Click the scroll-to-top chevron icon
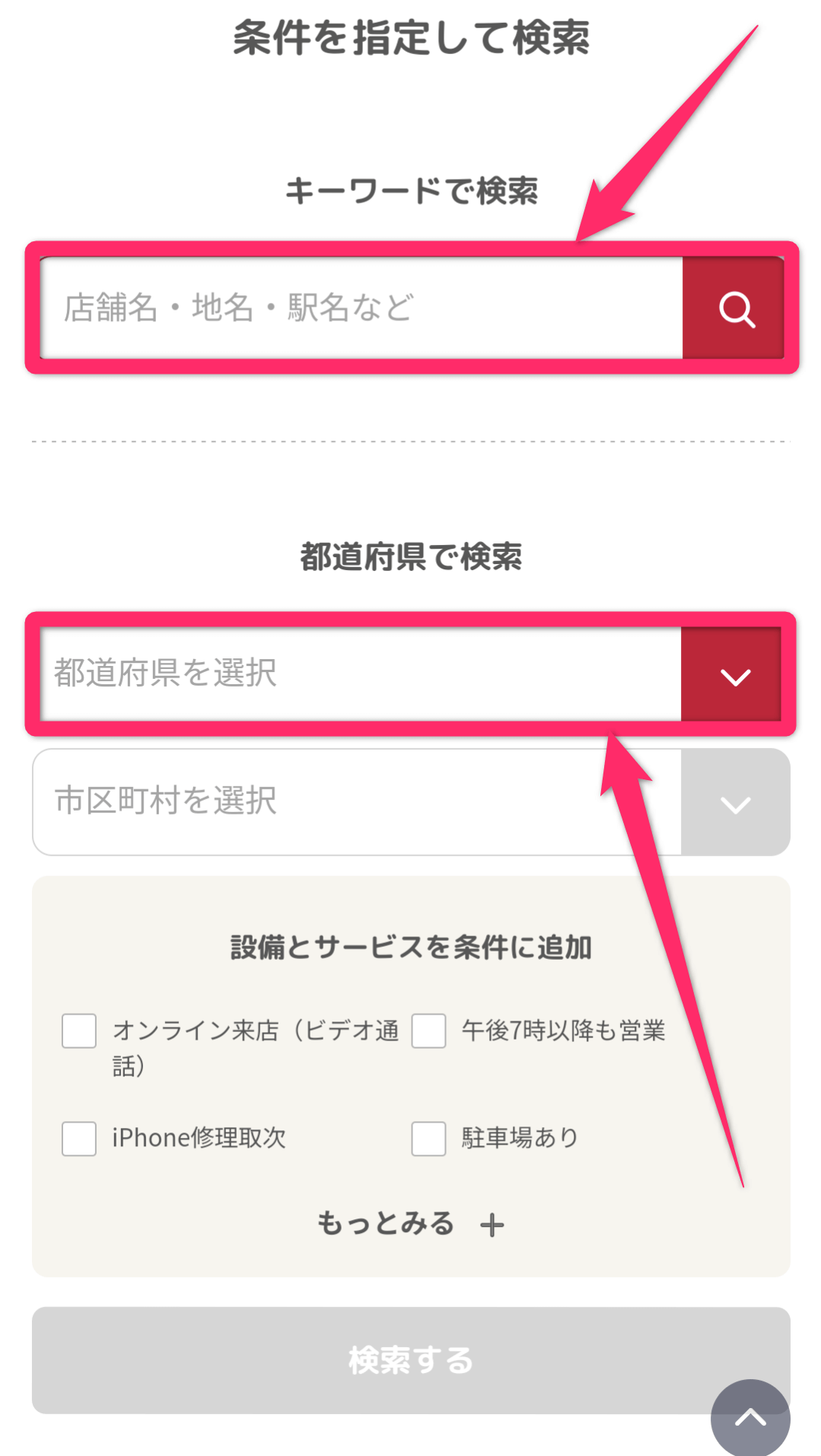Viewport: 821px width, 1456px height. (751, 1417)
